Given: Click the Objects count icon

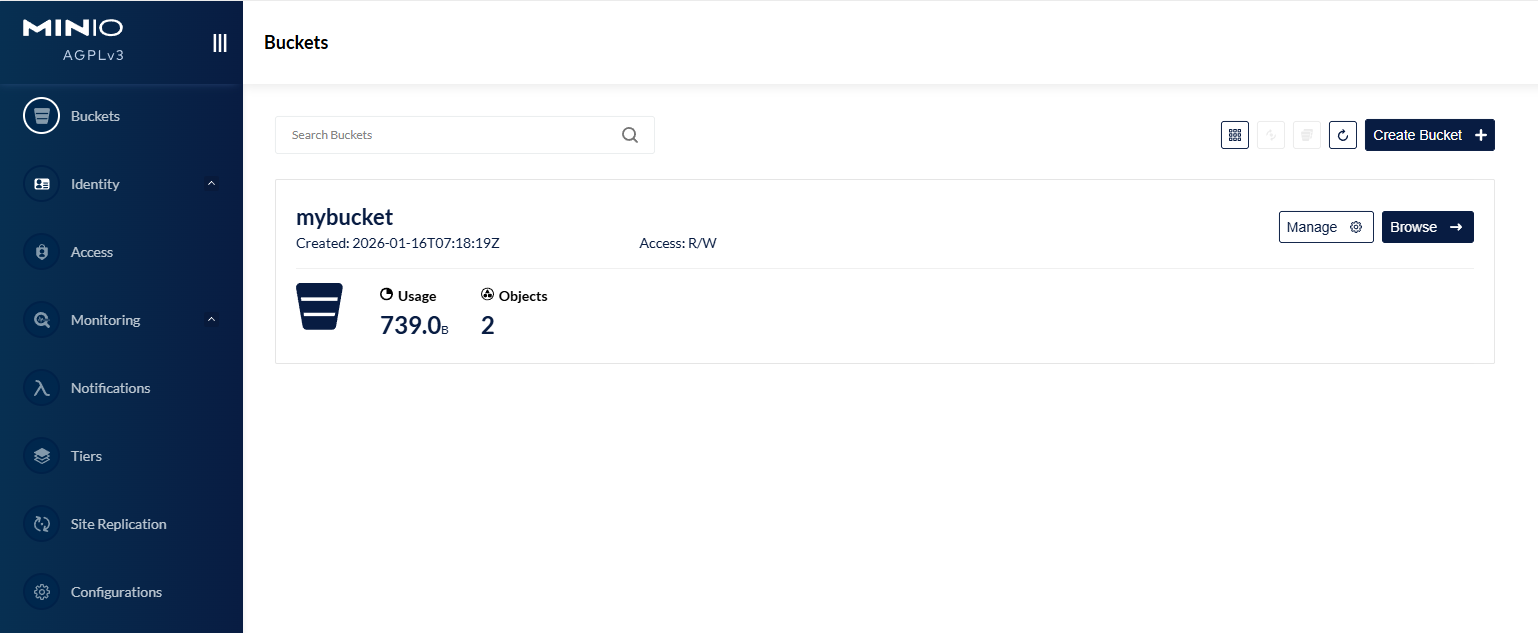Looking at the screenshot, I should (x=488, y=295).
